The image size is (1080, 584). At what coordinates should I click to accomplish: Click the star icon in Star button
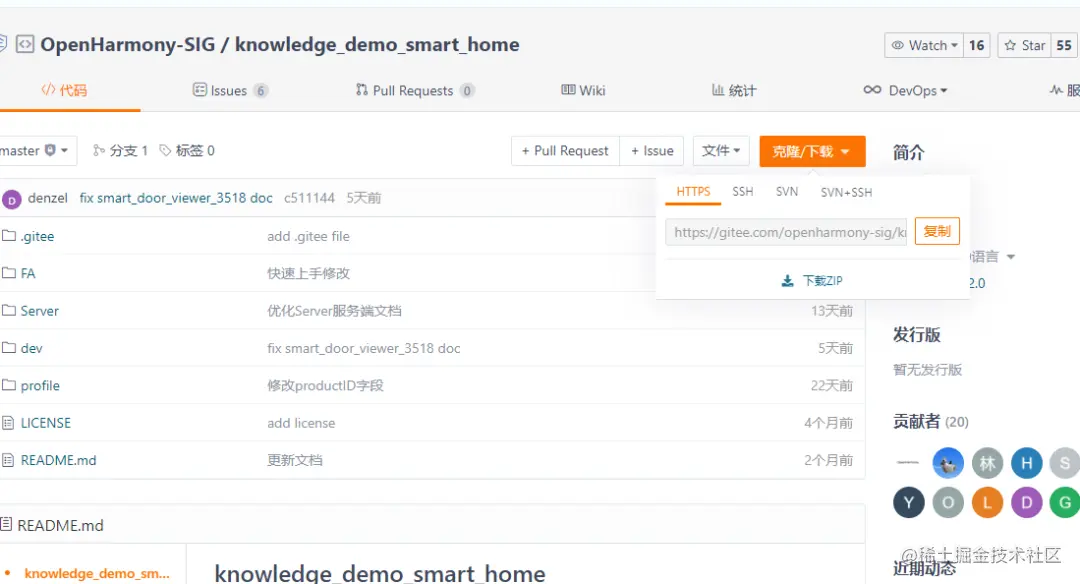1010,45
